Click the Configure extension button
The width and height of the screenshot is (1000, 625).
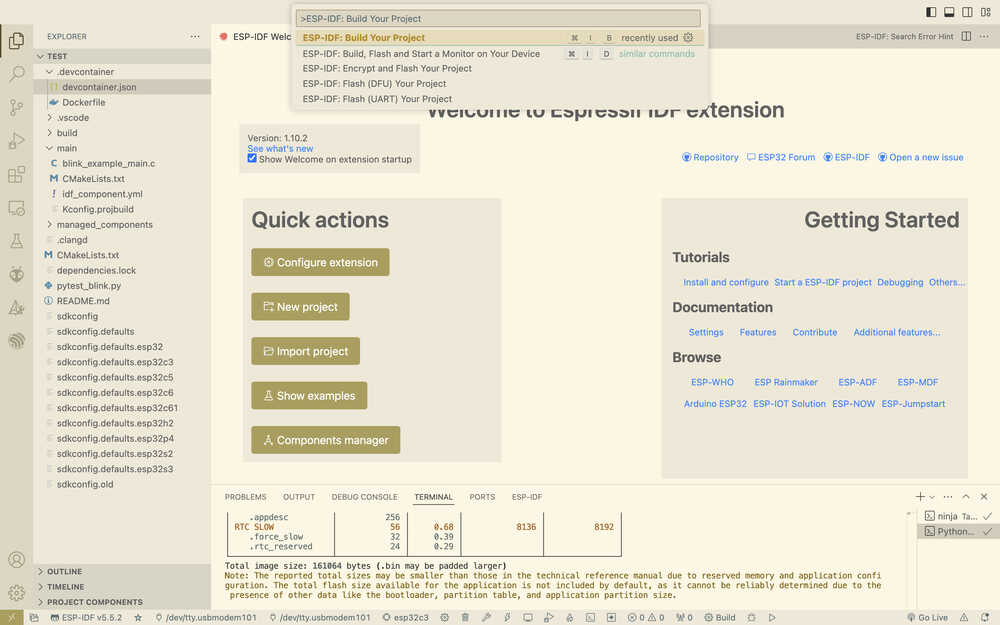[320, 263]
